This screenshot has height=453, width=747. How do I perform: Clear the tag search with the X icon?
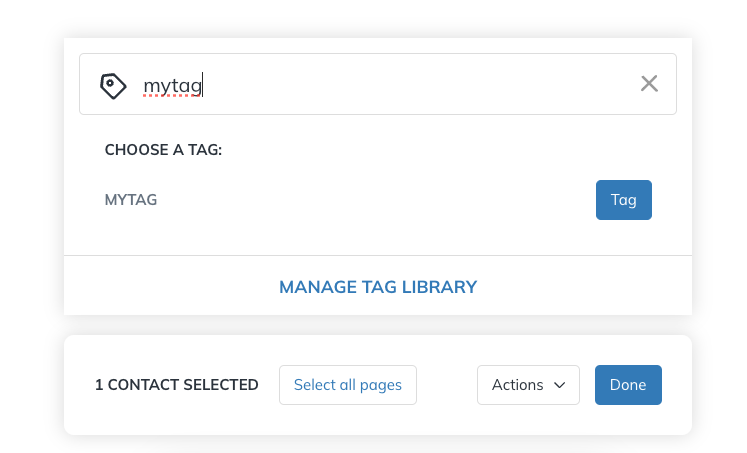(649, 84)
